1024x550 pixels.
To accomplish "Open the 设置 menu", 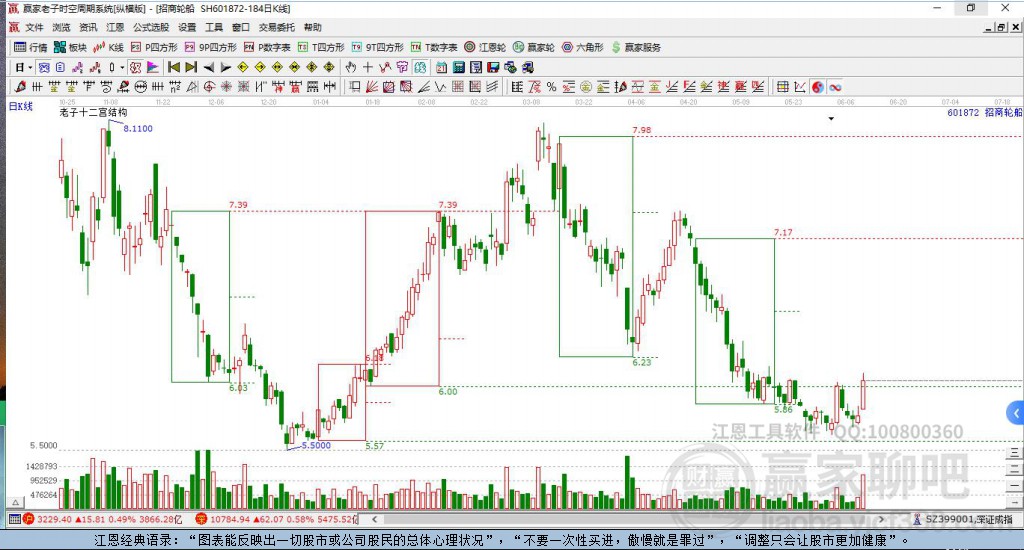I will click(187, 27).
